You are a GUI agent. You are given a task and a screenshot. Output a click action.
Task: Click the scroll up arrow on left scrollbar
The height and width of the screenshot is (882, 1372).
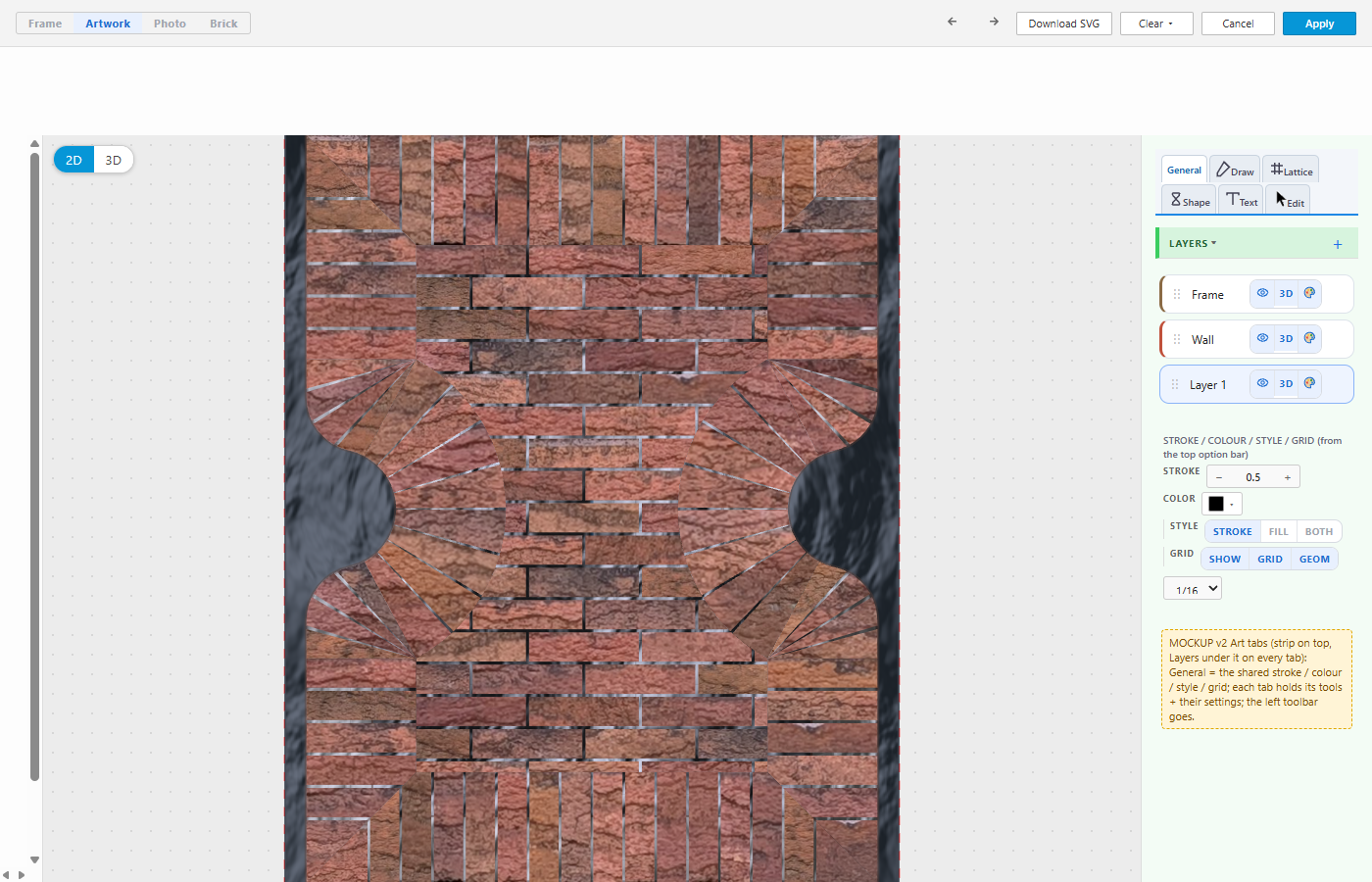(x=34, y=144)
